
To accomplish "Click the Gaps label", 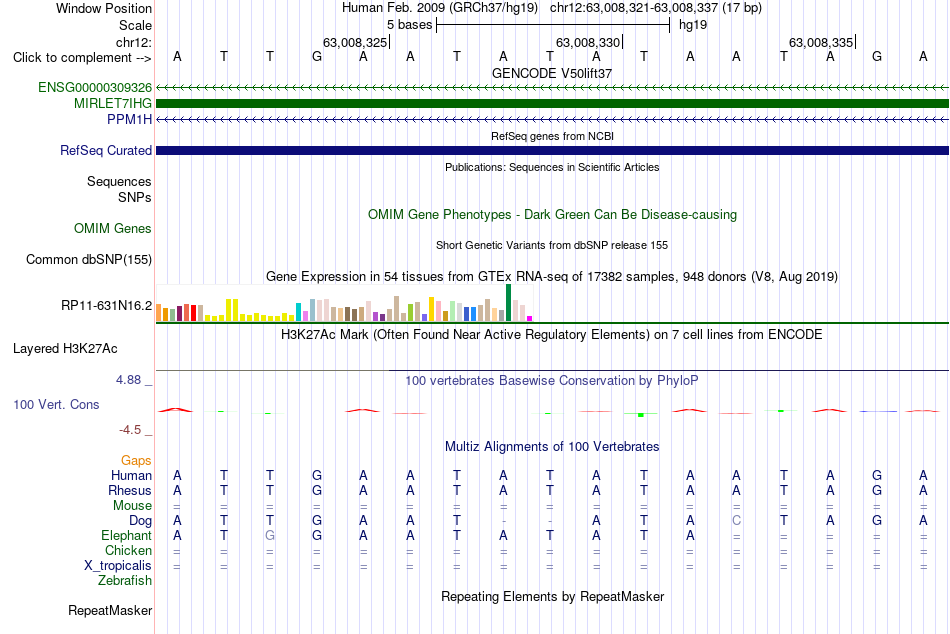I will click(136, 461).
